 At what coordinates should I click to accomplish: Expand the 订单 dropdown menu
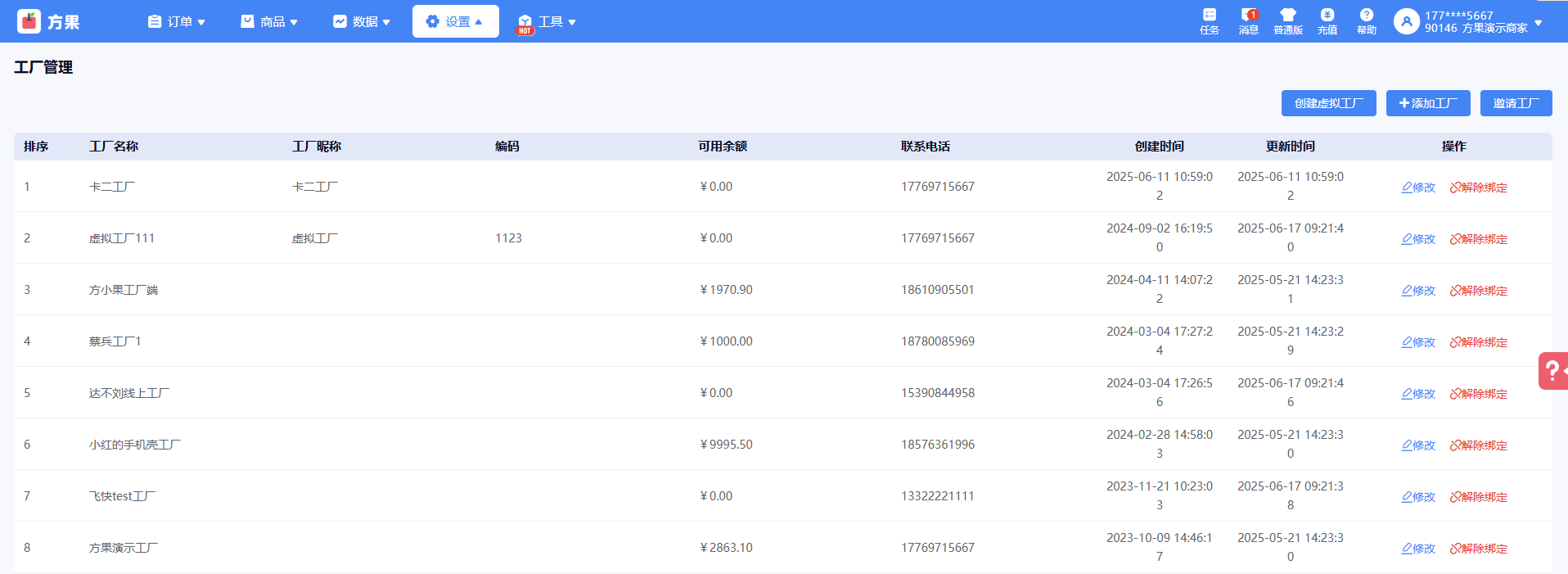(x=176, y=22)
